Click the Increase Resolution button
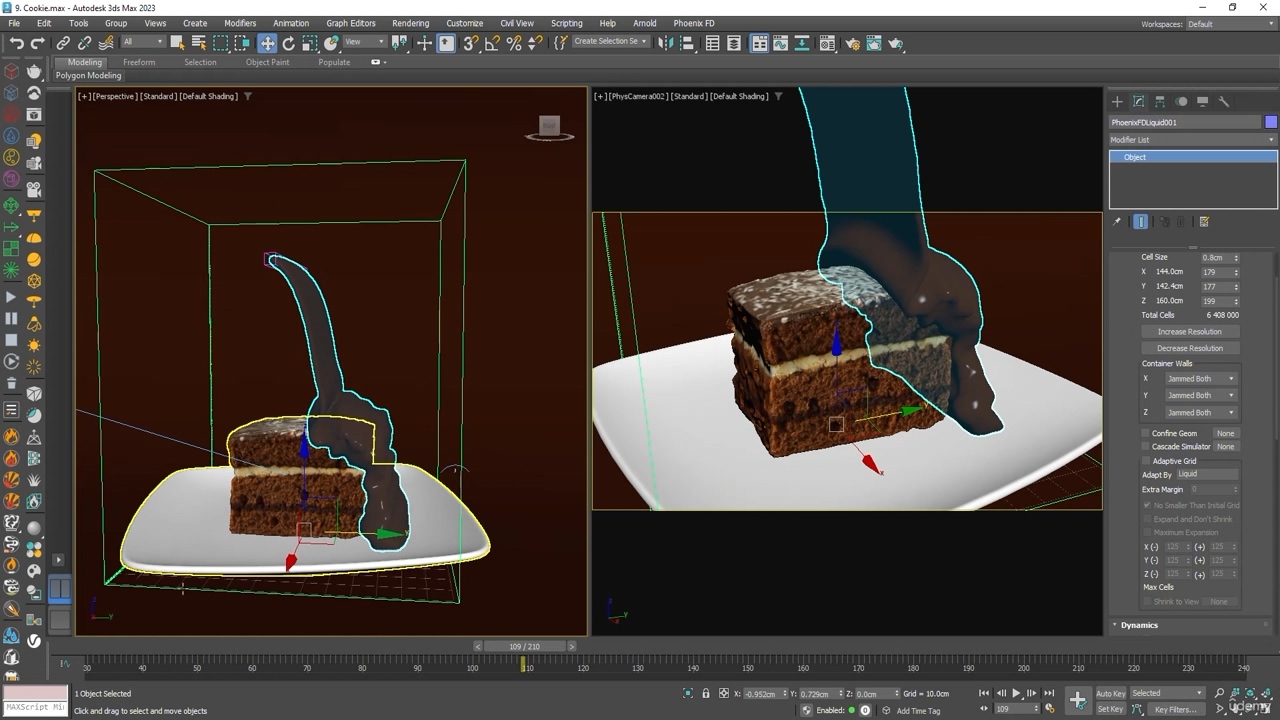 tap(1190, 331)
